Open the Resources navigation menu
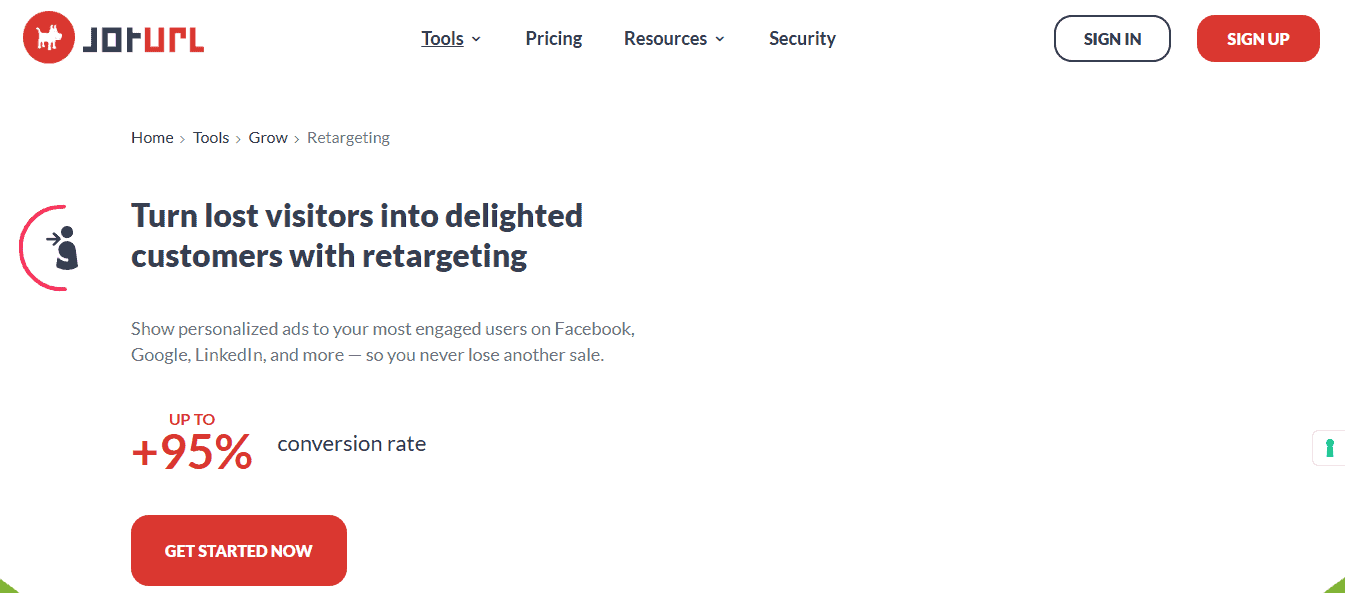Image resolution: width=1345 pixels, height=593 pixels. click(665, 38)
